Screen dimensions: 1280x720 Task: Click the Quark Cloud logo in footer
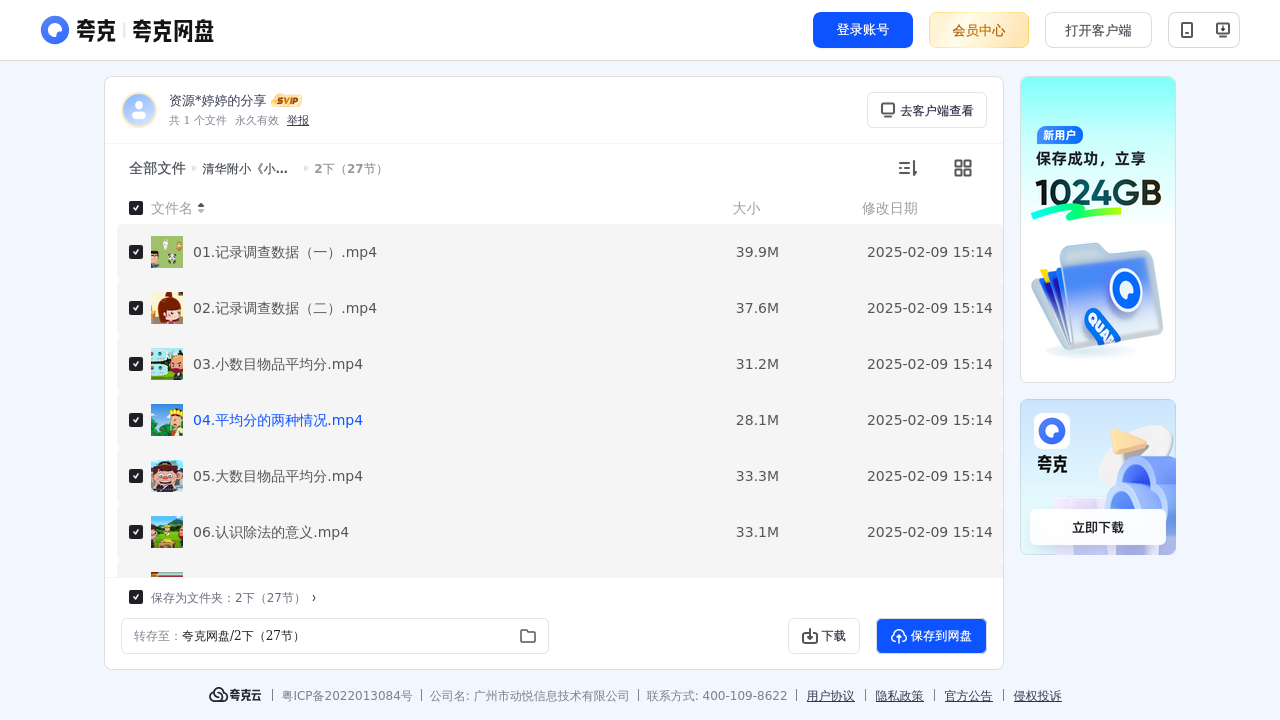pos(235,695)
